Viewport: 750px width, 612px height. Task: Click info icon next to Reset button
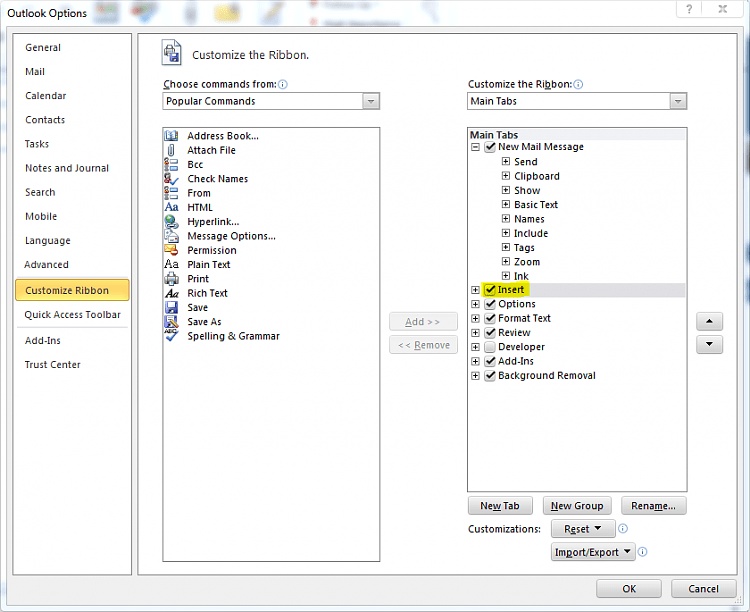[x=623, y=529]
